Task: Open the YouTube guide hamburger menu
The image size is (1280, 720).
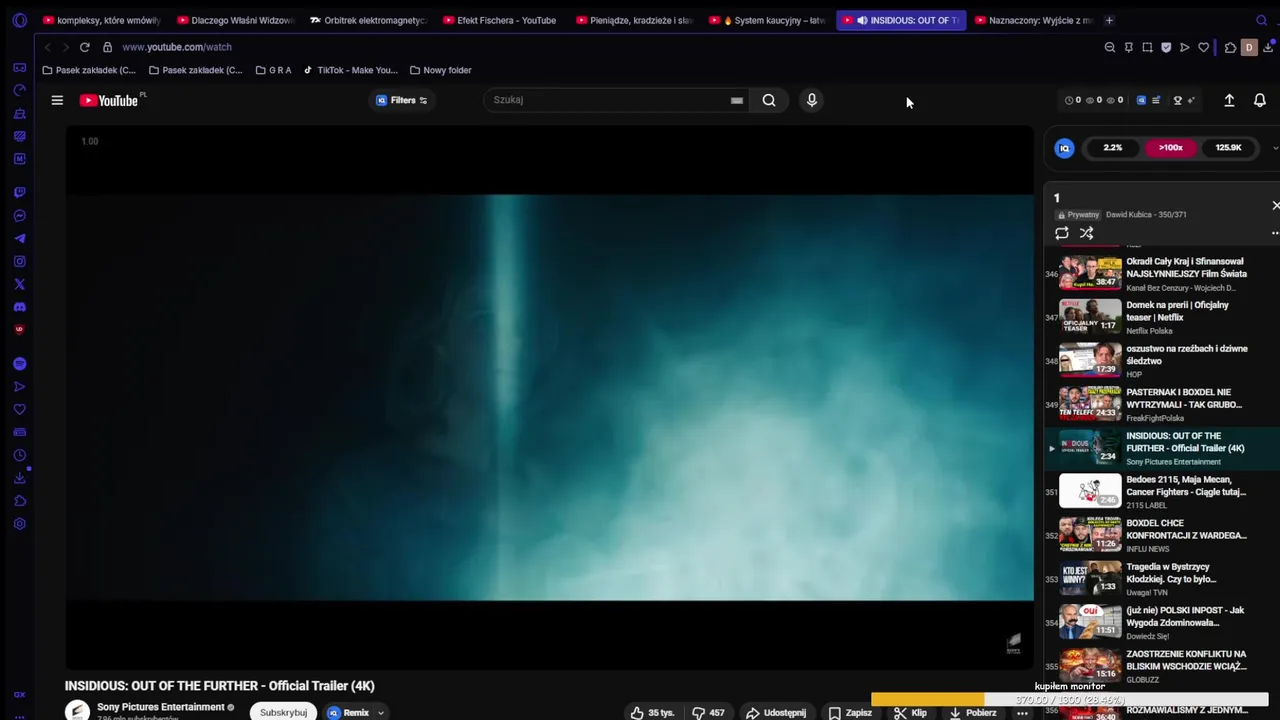Action: 57,100
